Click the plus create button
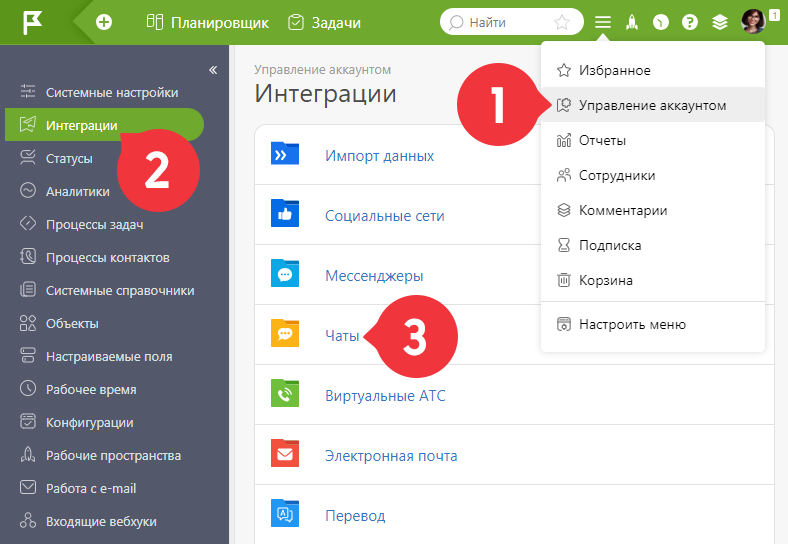 [x=104, y=22]
